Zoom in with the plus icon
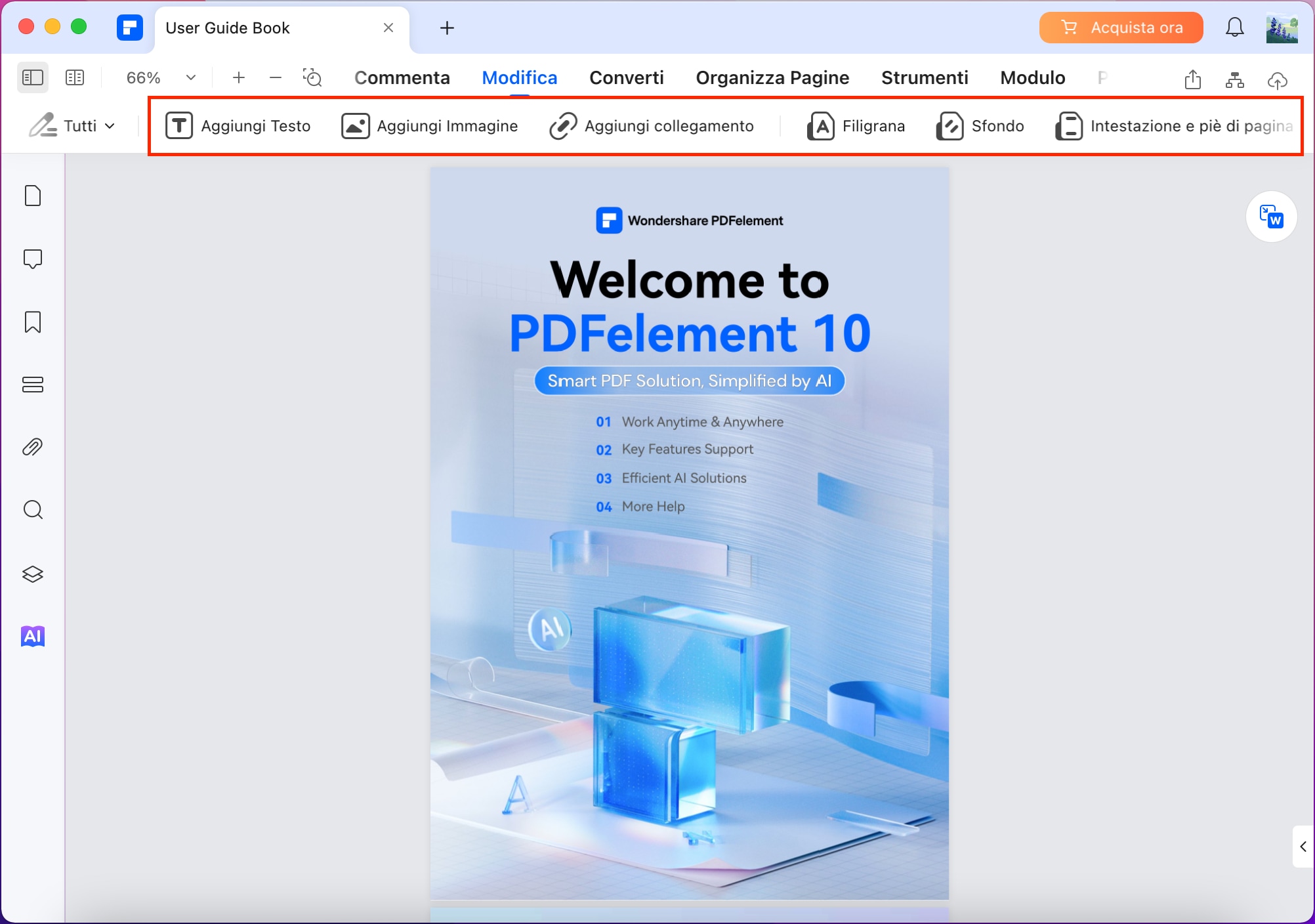Image resolution: width=1315 pixels, height=924 pixels. (239, 77)
